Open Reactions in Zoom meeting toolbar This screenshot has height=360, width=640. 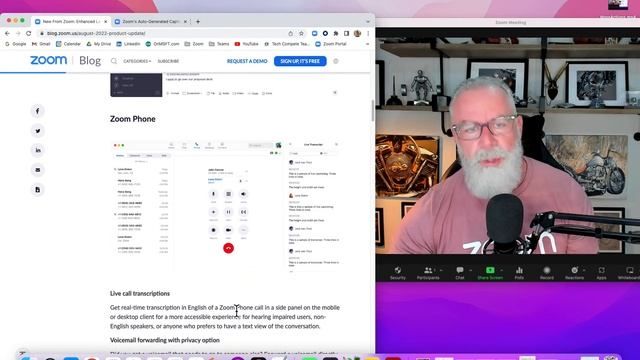tap(574, 273)
